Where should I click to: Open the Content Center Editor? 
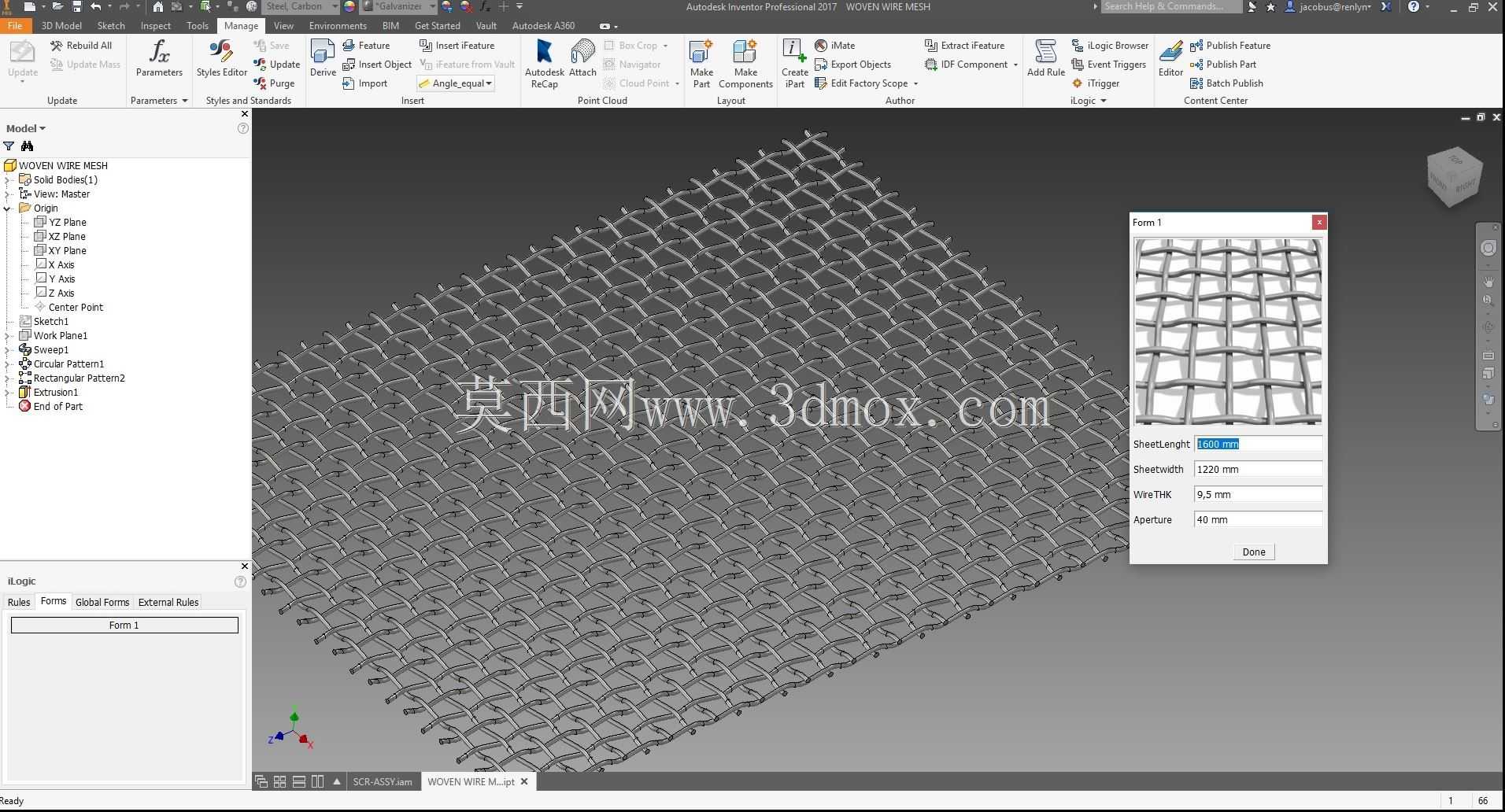tap(1170, 59)
